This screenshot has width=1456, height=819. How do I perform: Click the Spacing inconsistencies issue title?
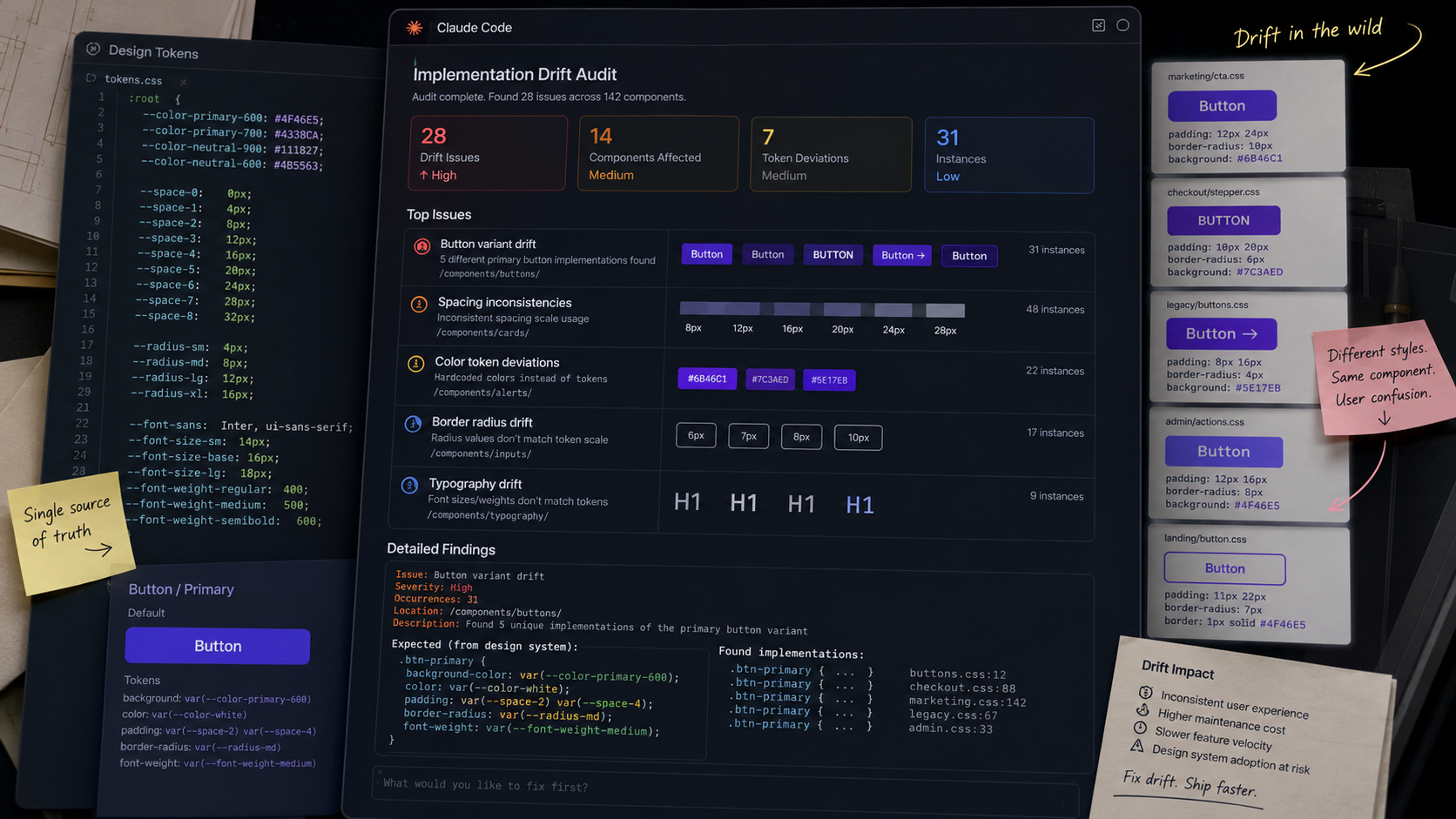505,302
